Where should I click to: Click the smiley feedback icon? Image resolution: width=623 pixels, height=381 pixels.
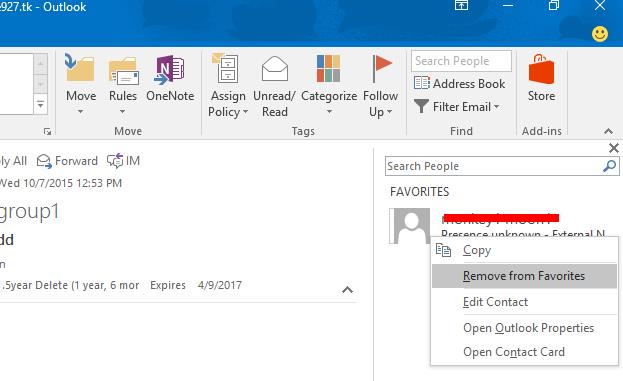(x=600, y=34)
